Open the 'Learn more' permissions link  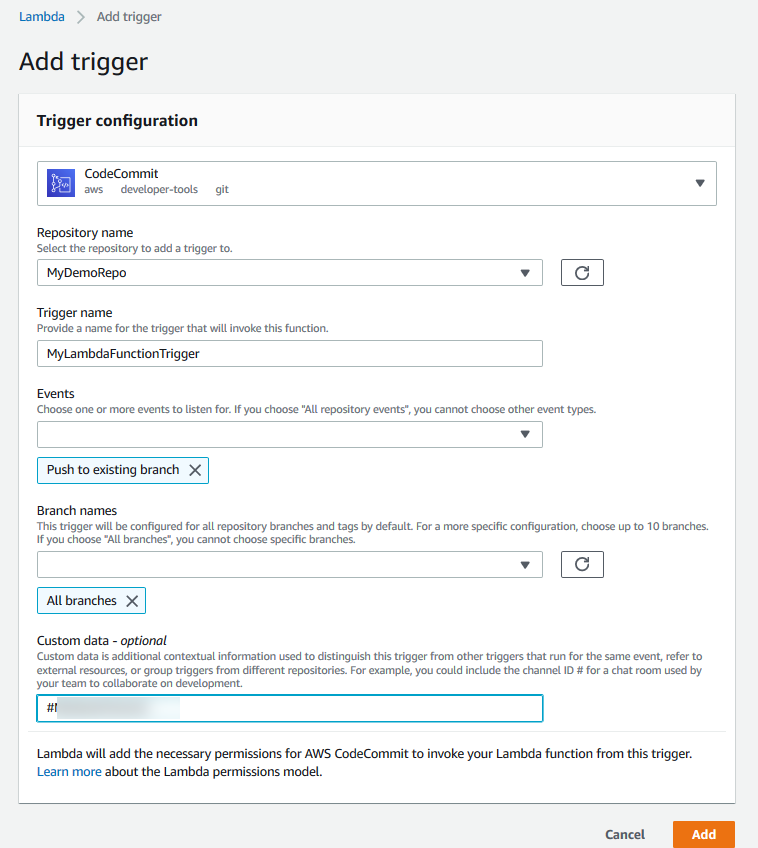pos(69,771)
